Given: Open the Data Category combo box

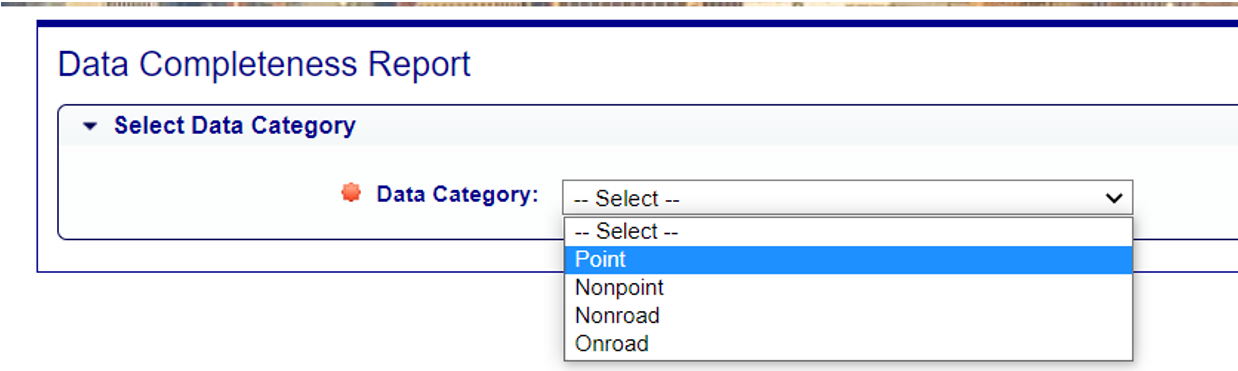Looking at the screenshot, I should 848,198.
